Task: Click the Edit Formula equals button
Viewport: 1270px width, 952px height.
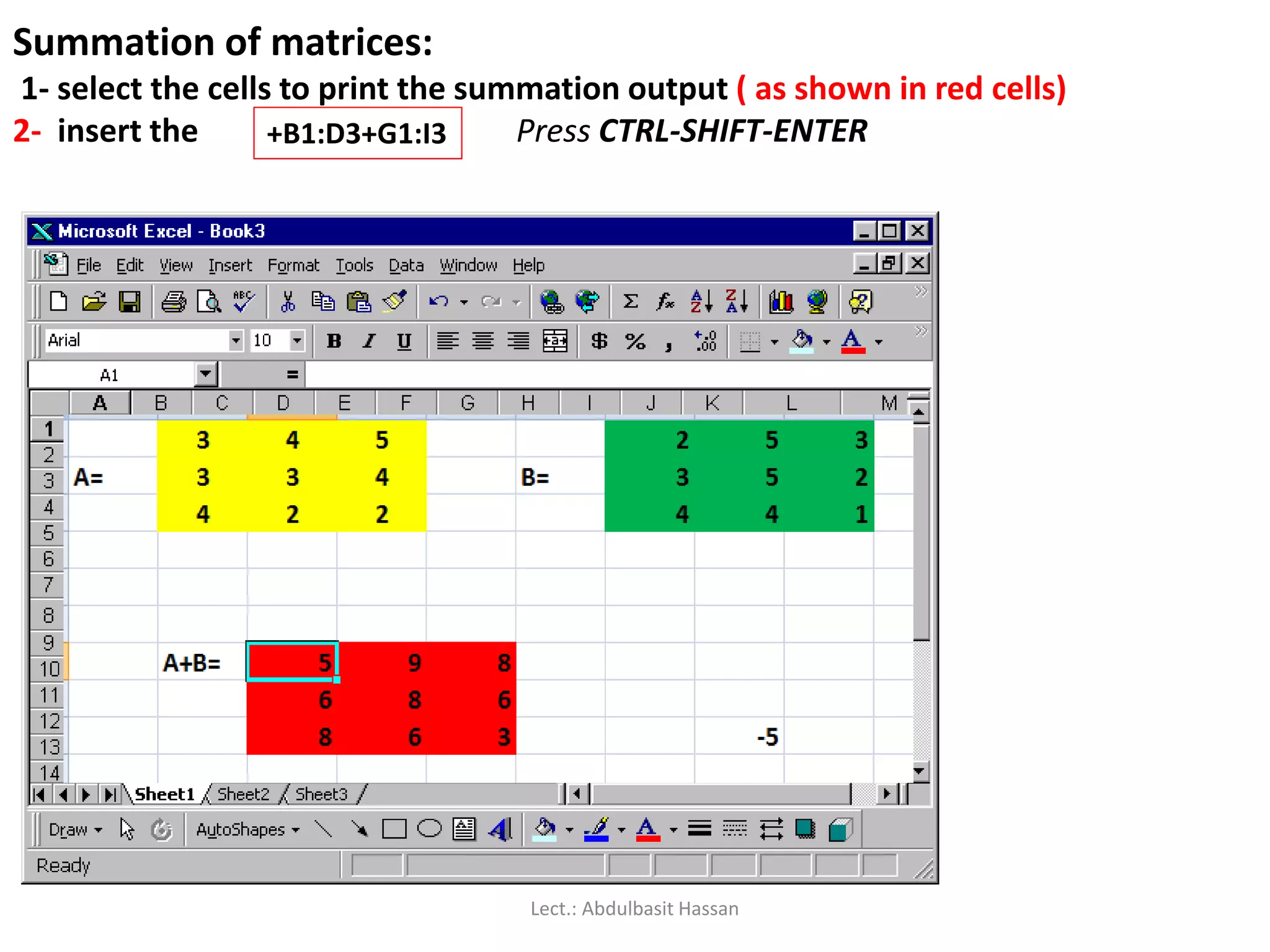Action: [292, 374]
